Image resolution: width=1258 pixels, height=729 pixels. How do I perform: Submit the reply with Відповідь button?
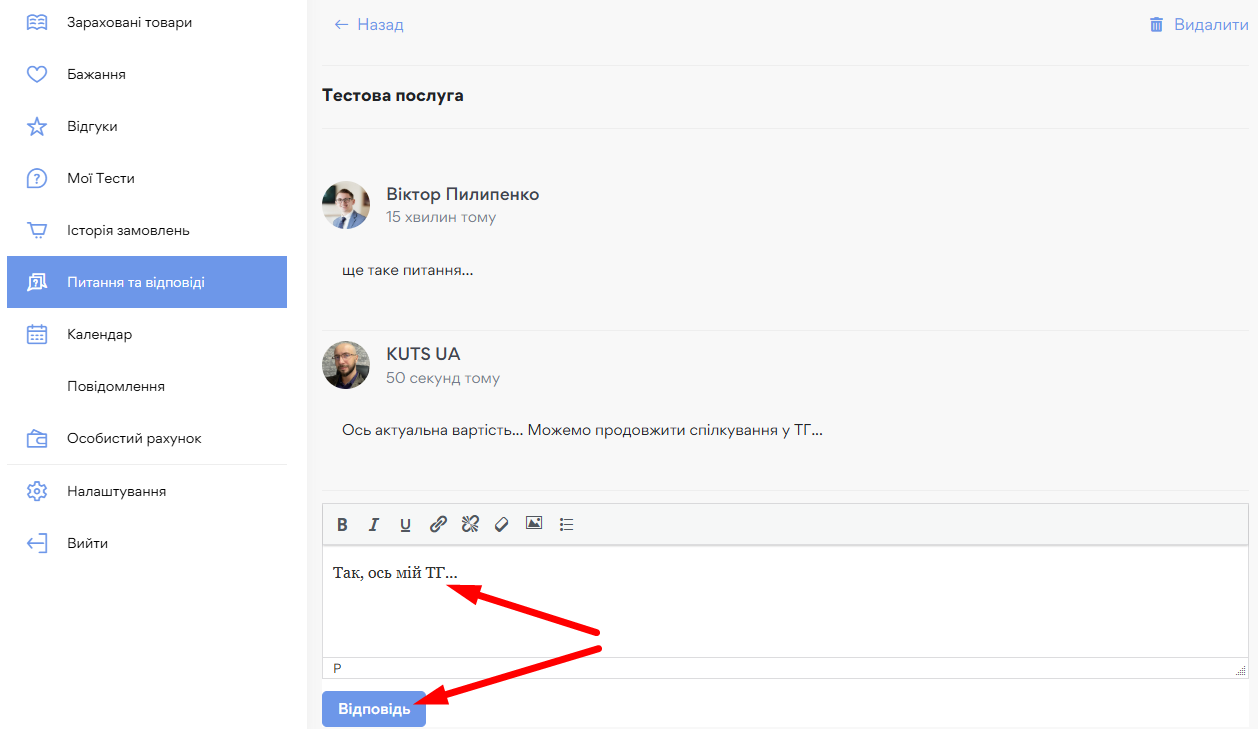click(x=374, y=709)
